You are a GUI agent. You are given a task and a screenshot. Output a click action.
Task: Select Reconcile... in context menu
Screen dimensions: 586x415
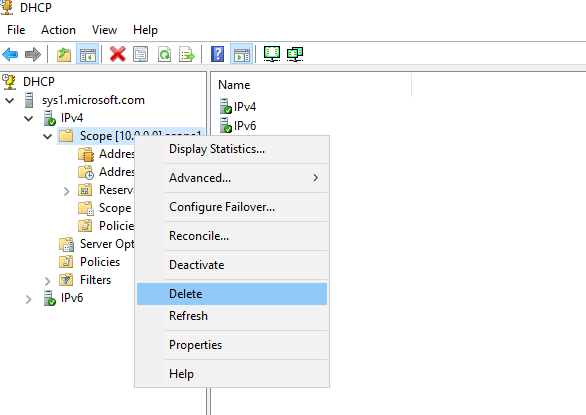[x=232, y=236]
